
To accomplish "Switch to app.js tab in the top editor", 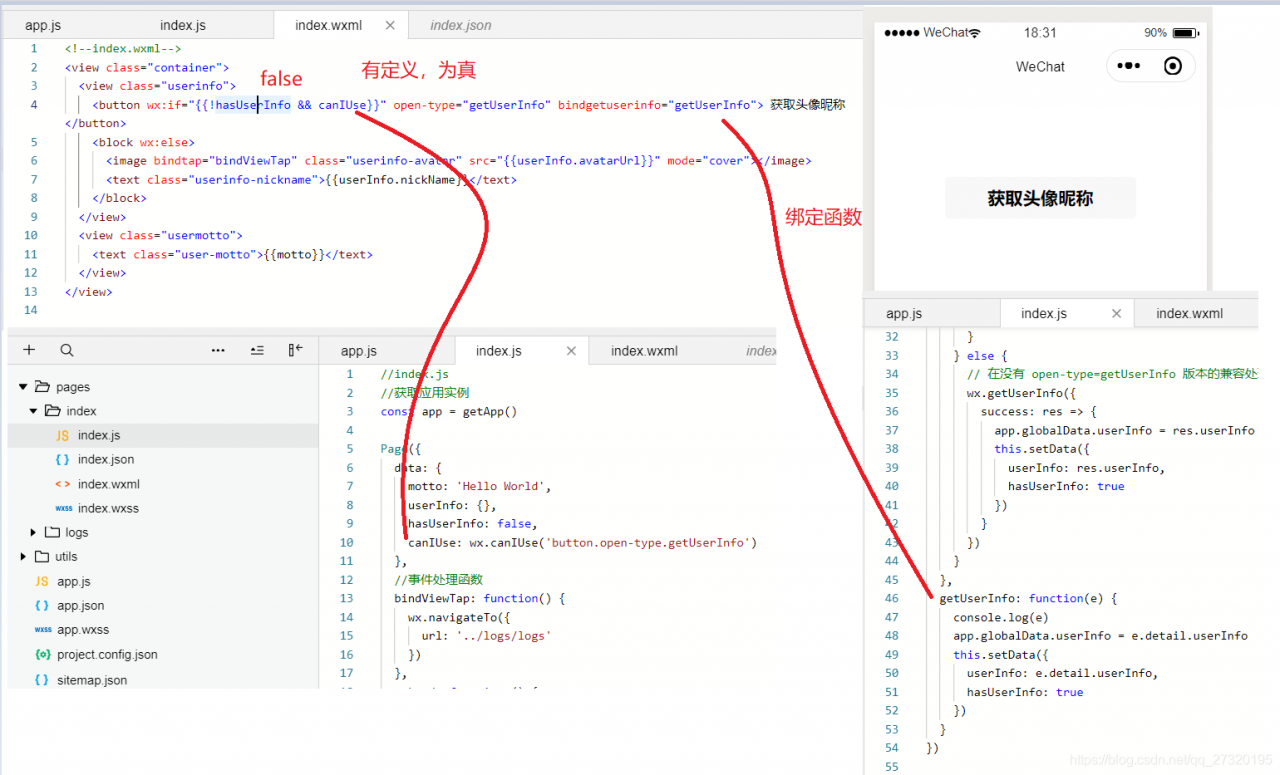I will pyautogui.click(x=43, y=25).
